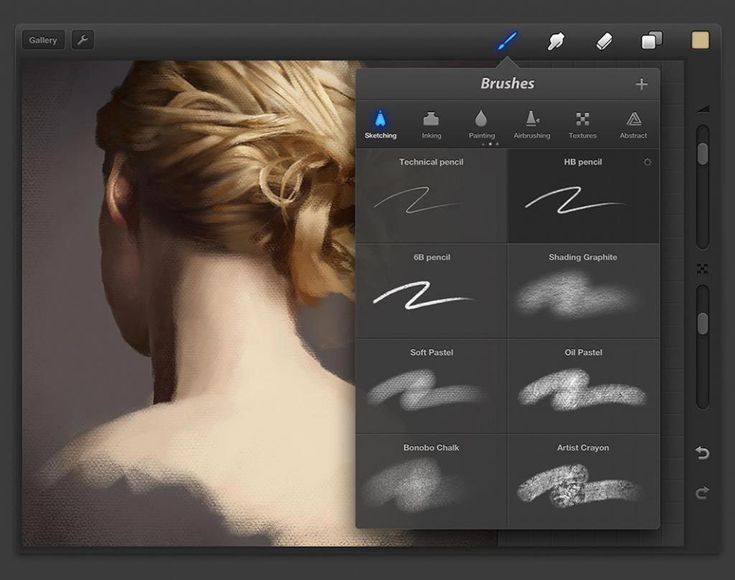Viewport: 735px width, 580px height.
Task: Click the undo arrow
Action: (x=702, y=453)
